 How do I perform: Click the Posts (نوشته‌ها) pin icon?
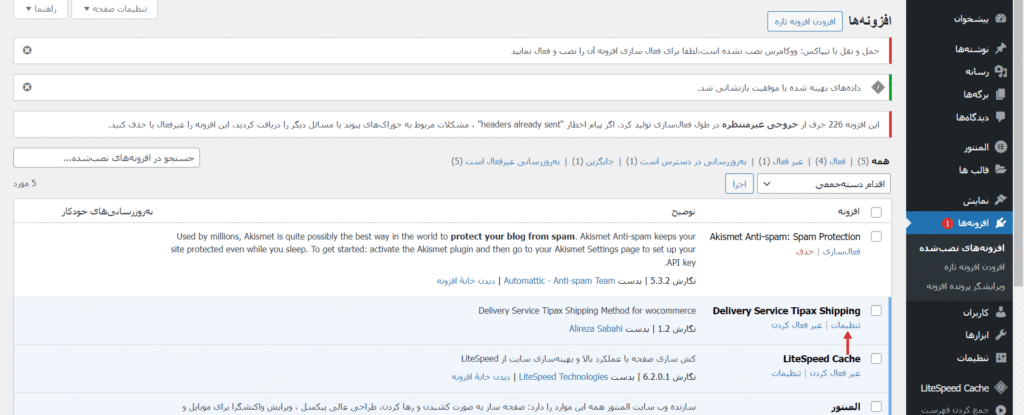tap(1000, 49)
